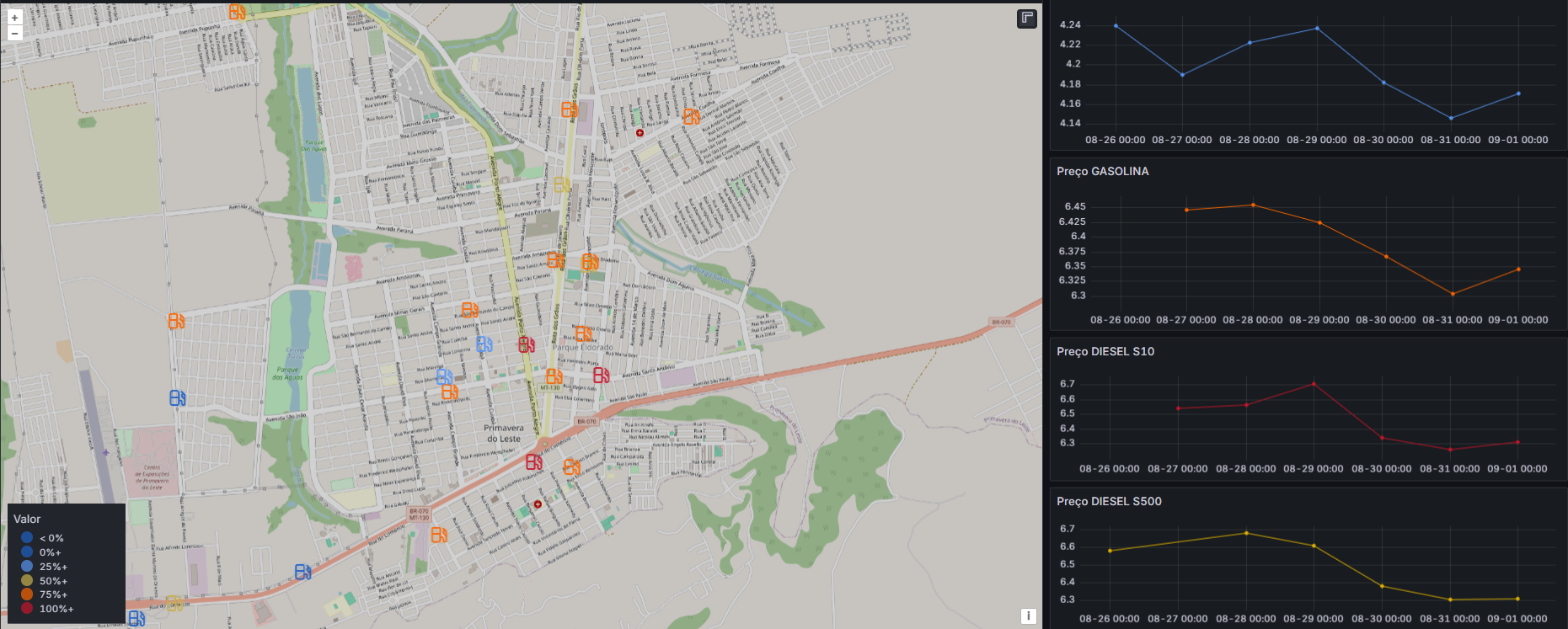Click the '25%+' legend color swatch

tap(27, 566)
